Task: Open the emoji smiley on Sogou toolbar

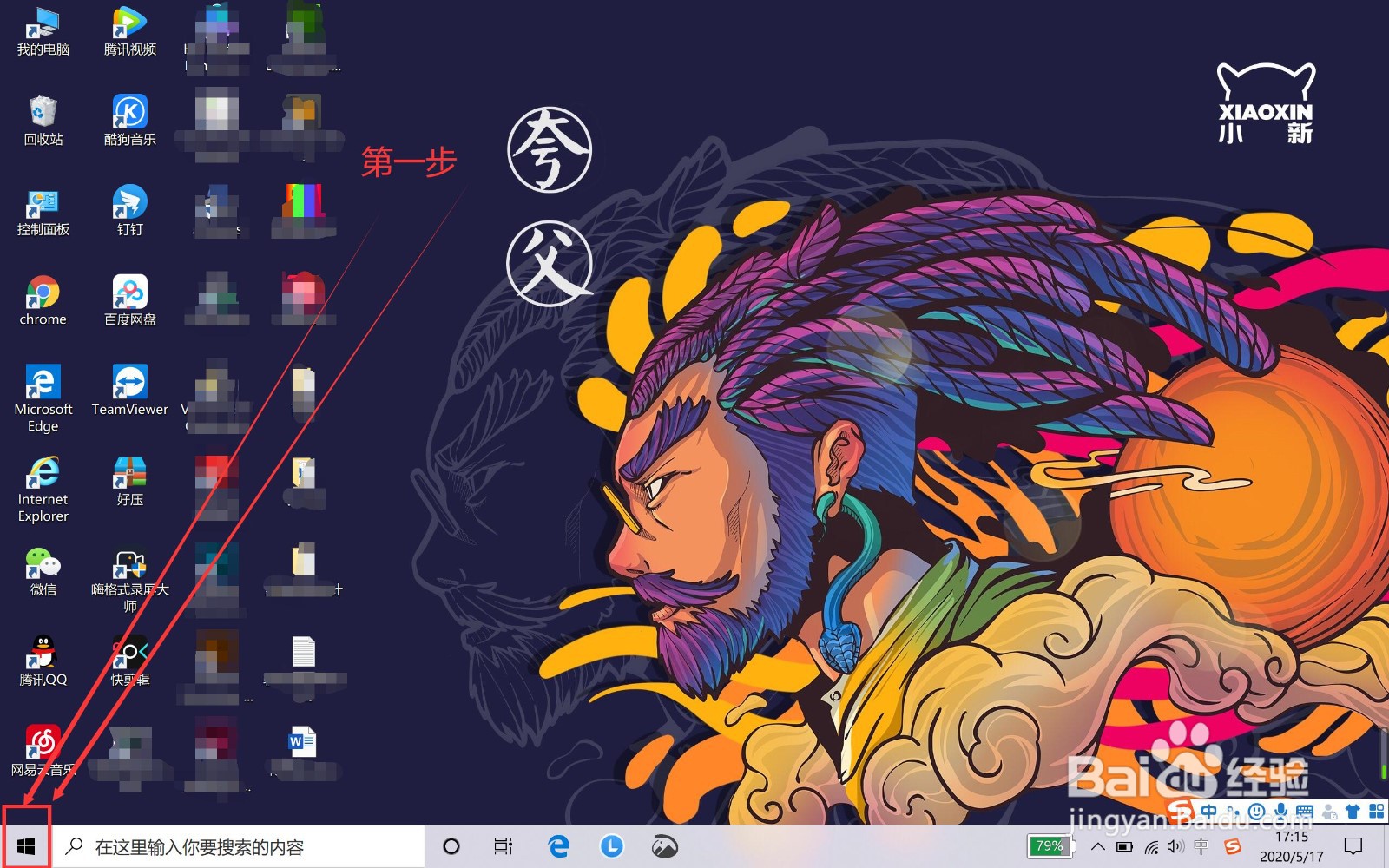Action: 1256,812
